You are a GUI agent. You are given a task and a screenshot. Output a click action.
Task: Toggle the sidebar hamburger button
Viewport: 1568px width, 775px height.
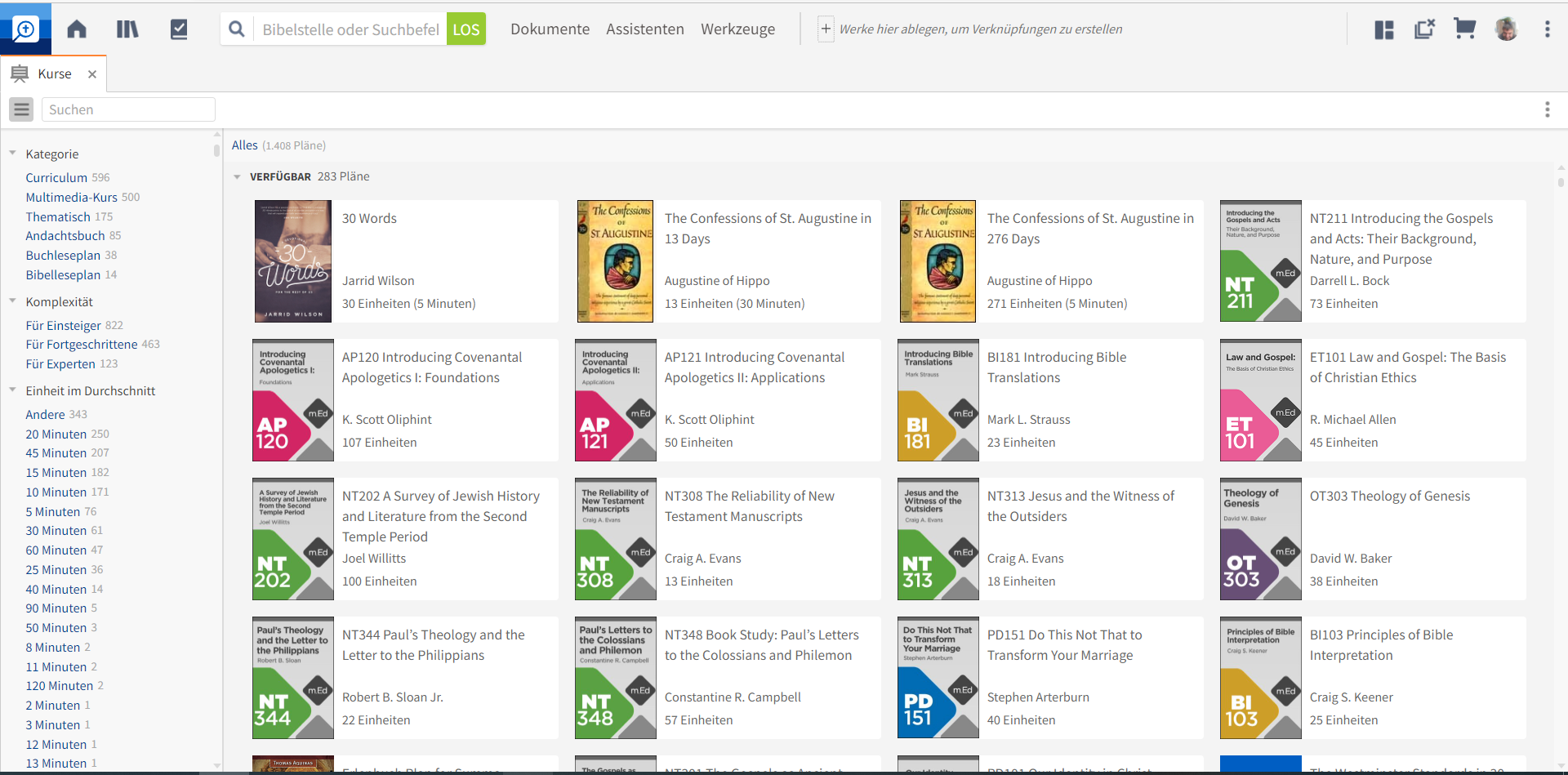(x=22, y=109)
